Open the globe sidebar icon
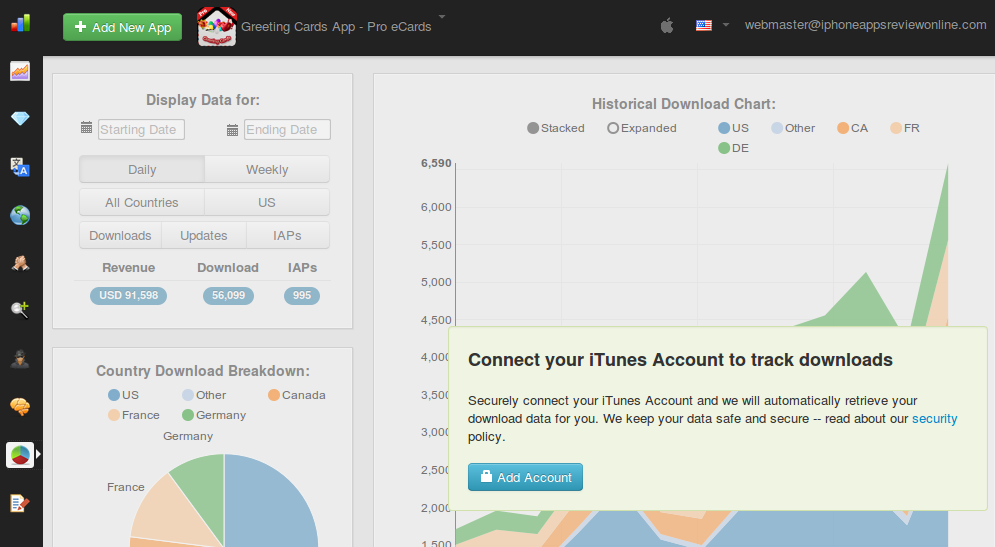The width and height of the screenshot is (995, 547). point(20,215)
